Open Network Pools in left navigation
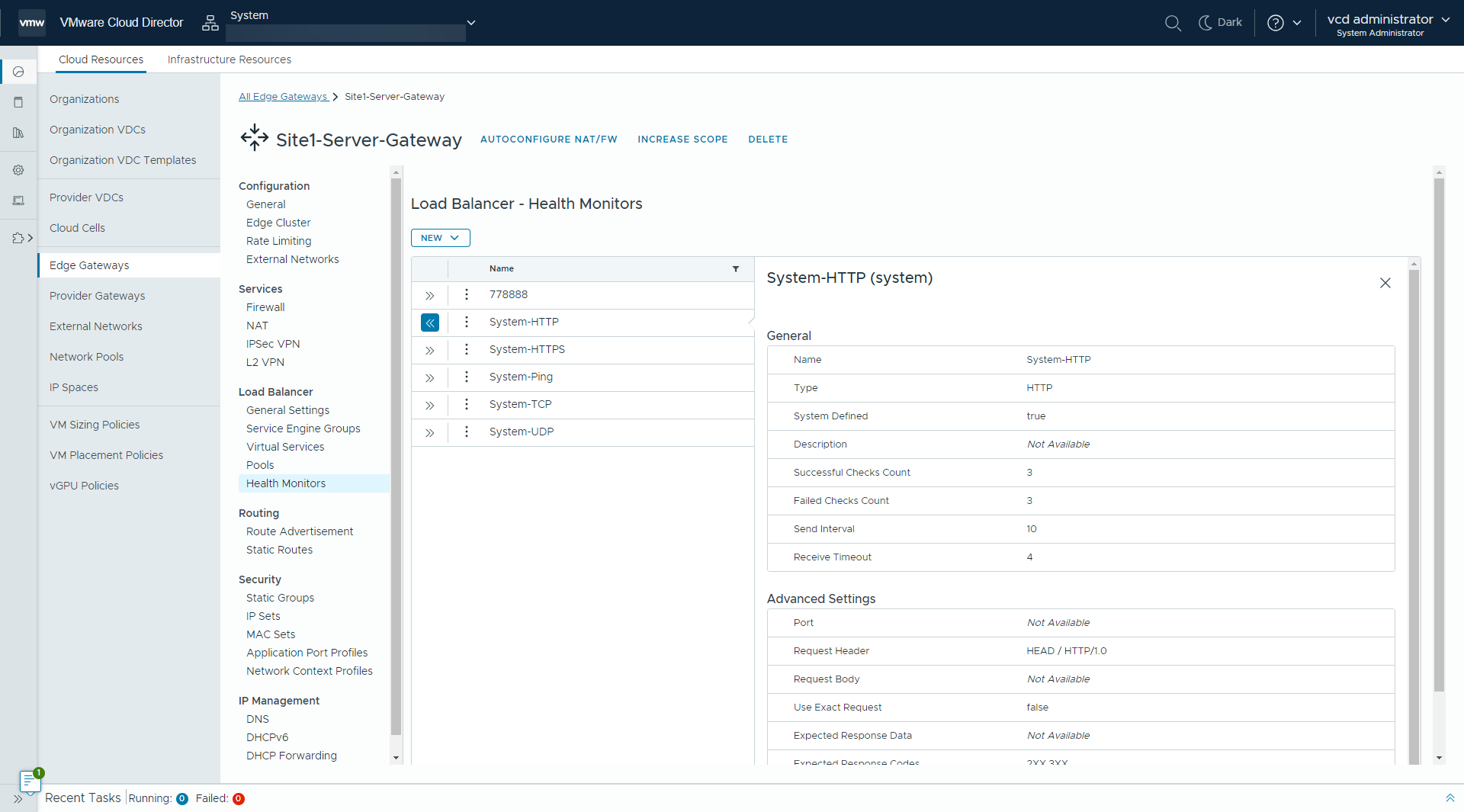Screen dimensions: 1464x812 [x=86, y=357]
